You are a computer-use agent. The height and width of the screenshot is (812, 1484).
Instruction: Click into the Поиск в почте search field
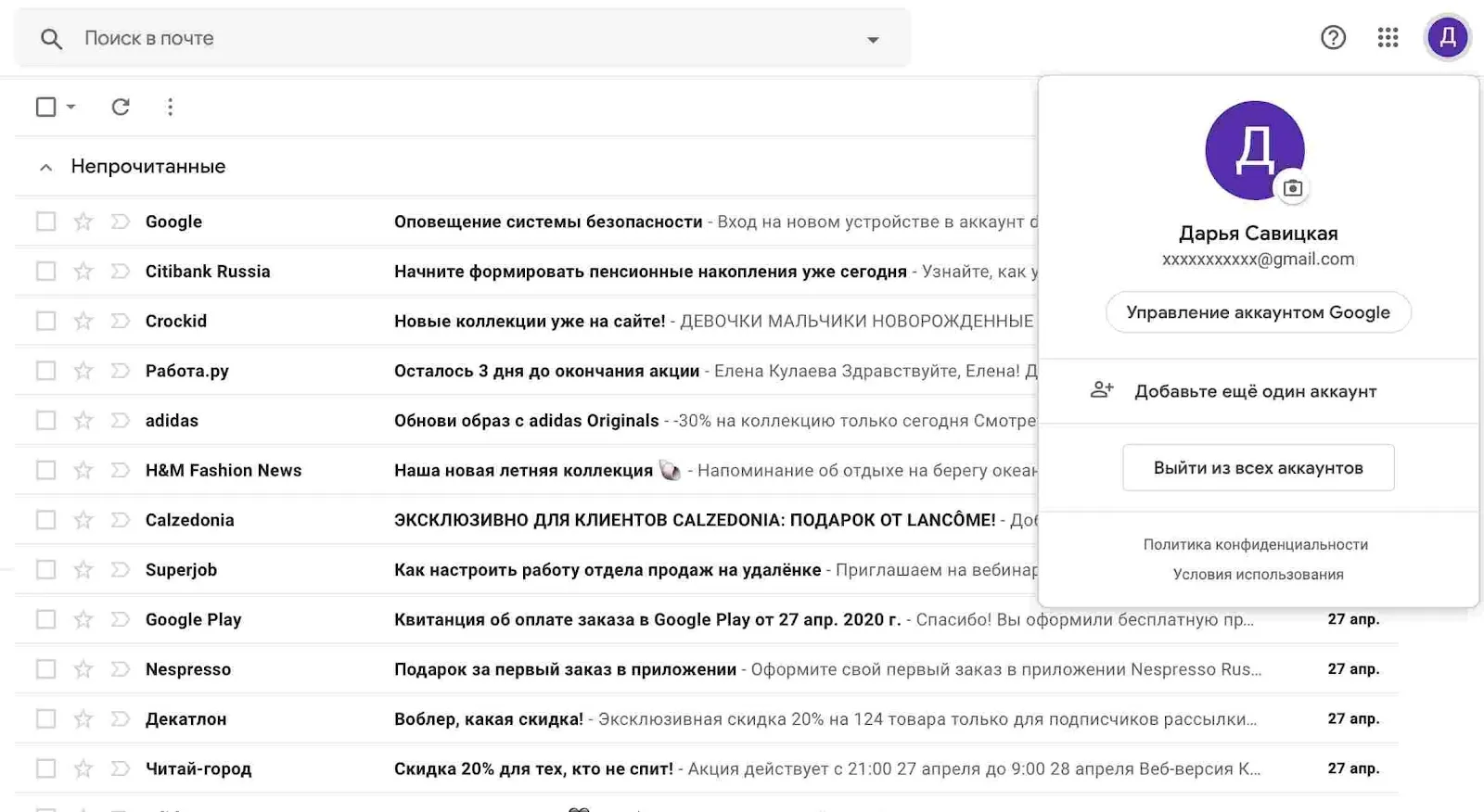click(x=464, y=39)
